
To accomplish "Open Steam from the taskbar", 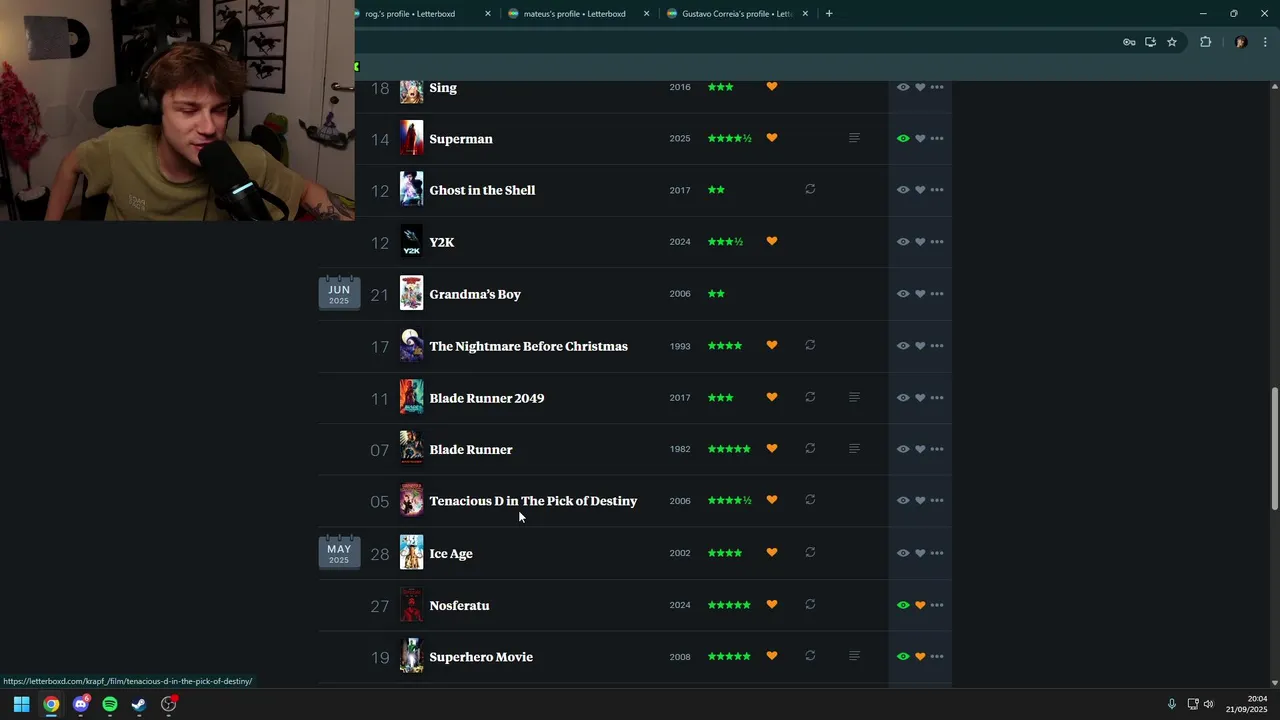I will [x=139, y=704].
